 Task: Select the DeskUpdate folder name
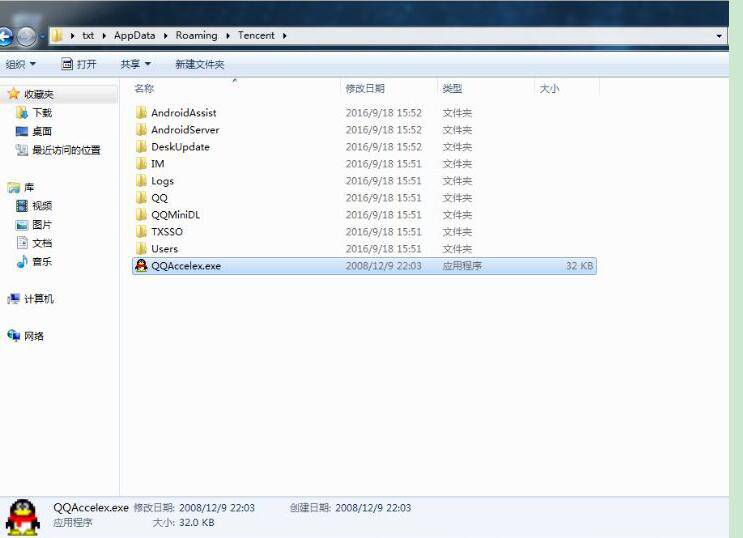click(180, 147)
